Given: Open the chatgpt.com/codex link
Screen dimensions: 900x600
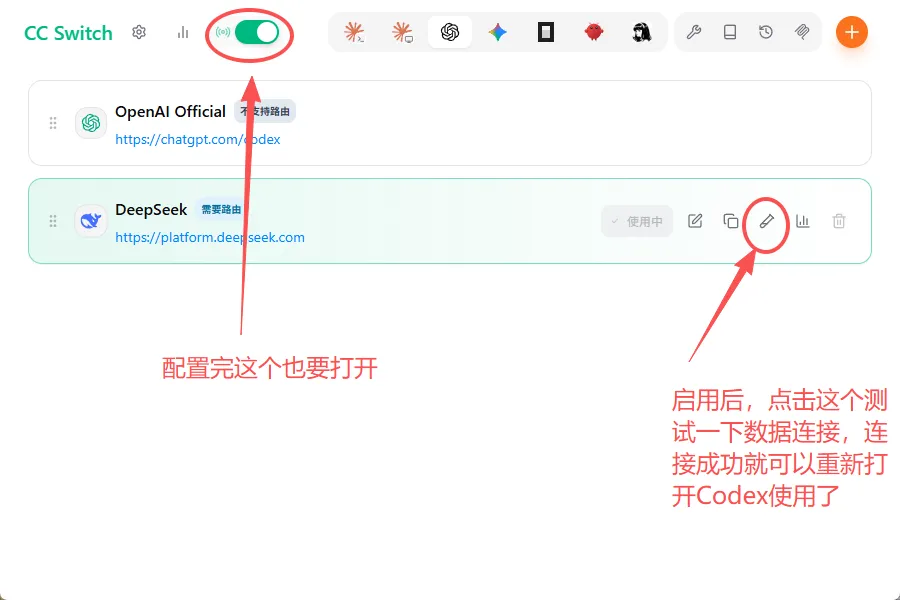Looking at the screenshot, I should click(x=197, y=140).
